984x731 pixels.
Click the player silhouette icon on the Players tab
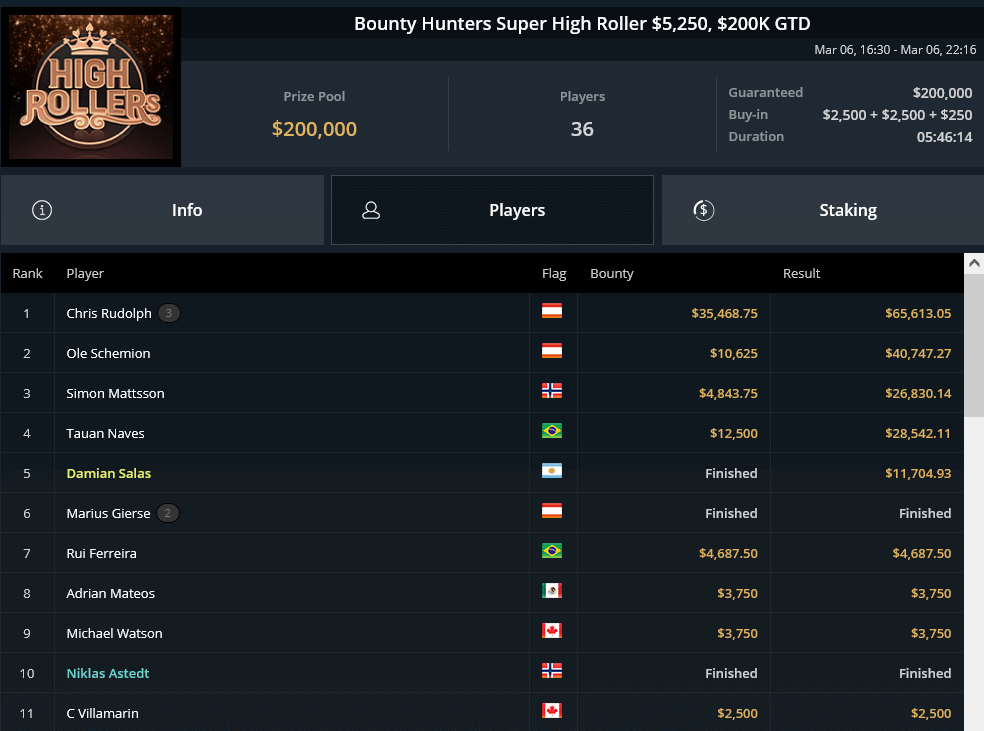coord(371,210)
